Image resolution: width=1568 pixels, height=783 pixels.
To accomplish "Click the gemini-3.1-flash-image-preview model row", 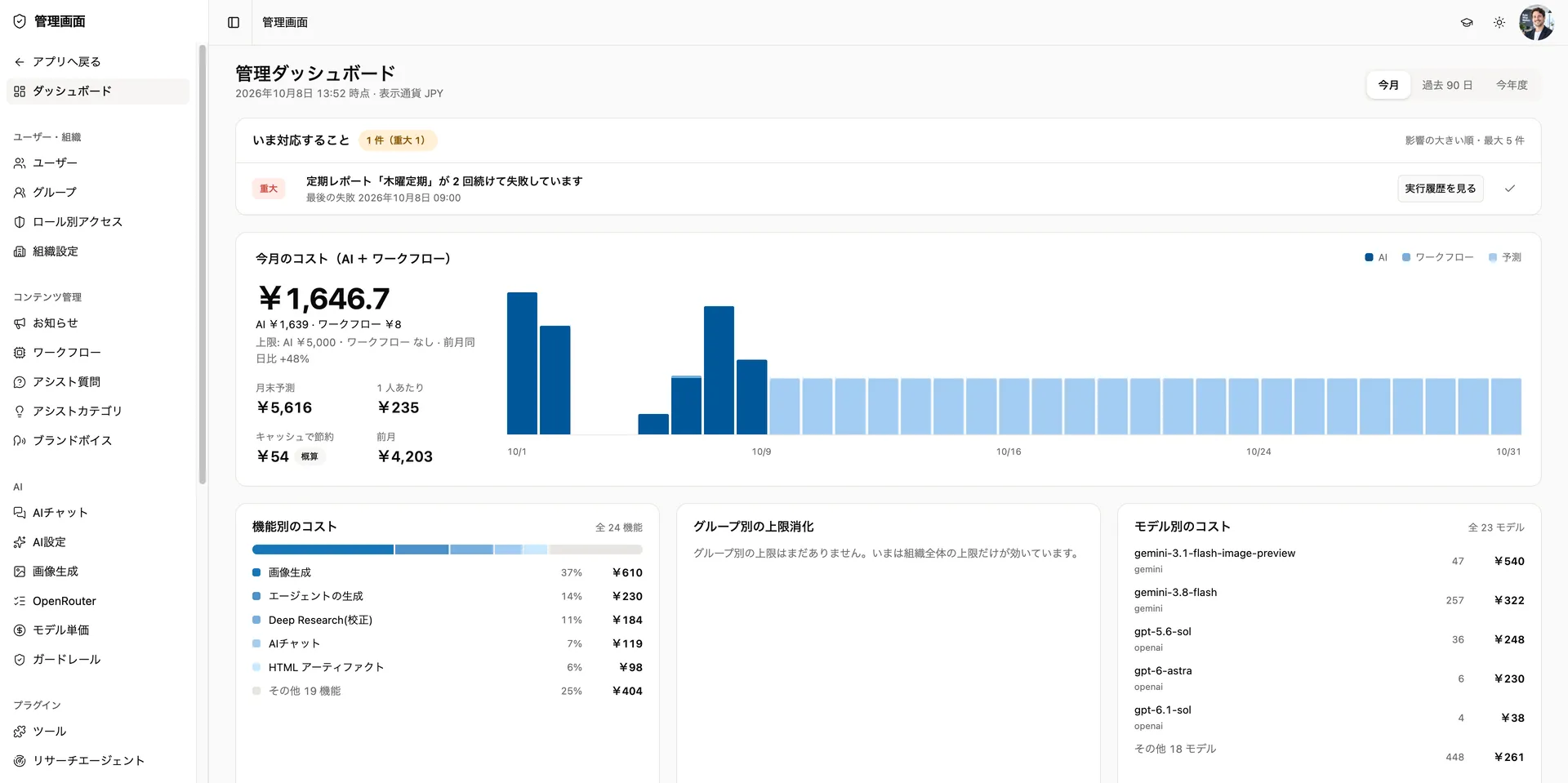I will tap(1330, 561).
